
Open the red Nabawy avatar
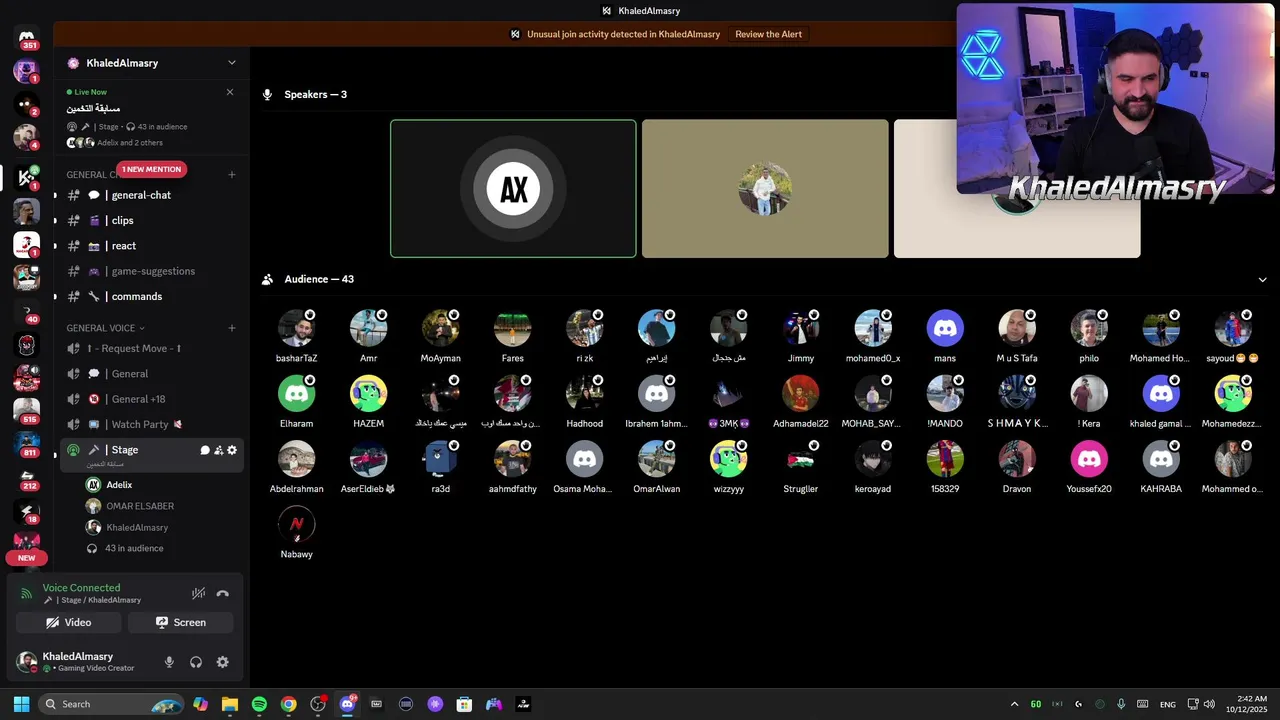coord(296,524)
